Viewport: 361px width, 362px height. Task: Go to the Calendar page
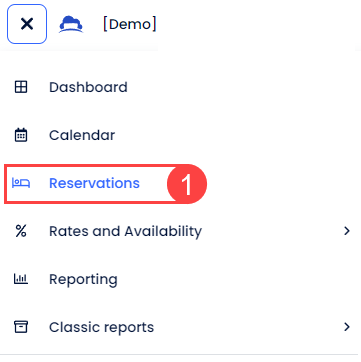point(82,135)
